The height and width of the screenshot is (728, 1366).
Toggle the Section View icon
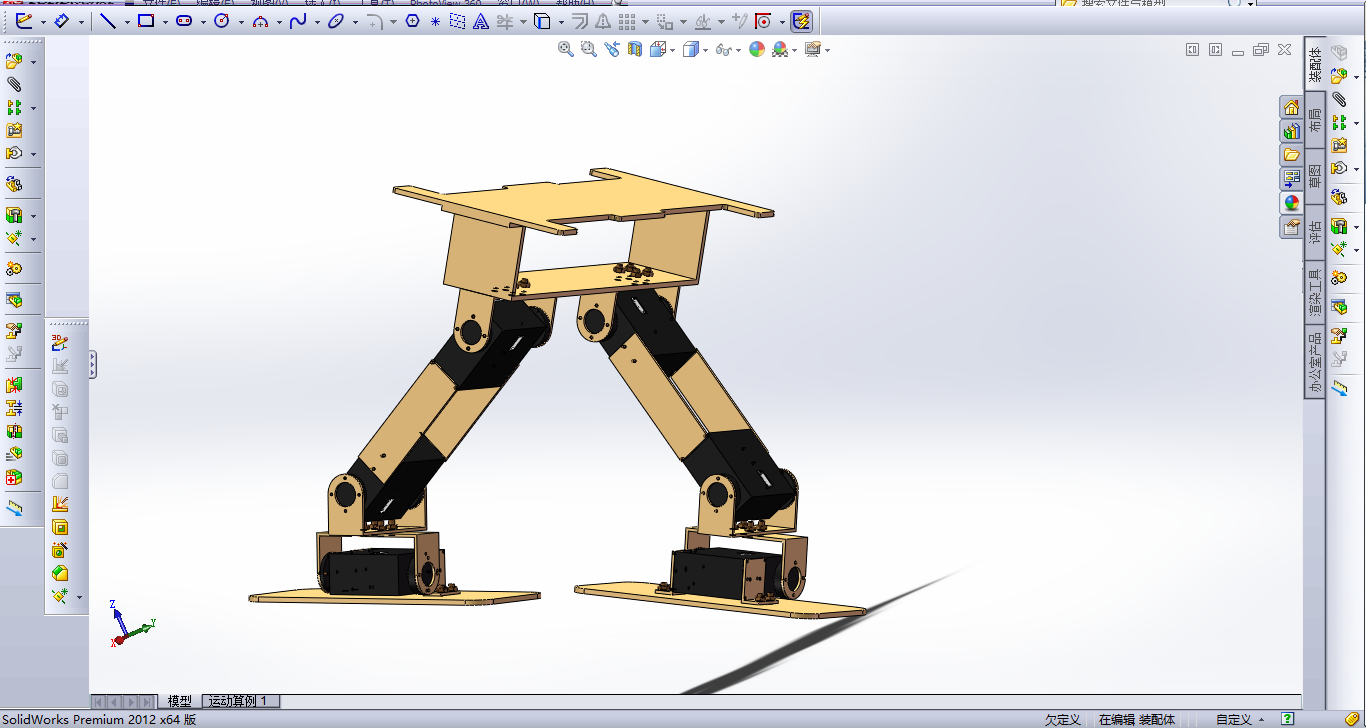pyautogui.click(x=635, y=49)
